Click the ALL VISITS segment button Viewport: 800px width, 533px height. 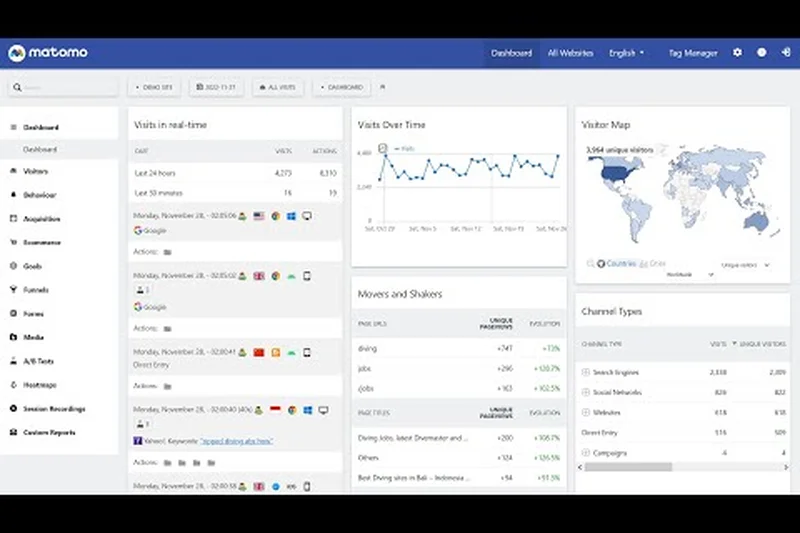tap(277, 88)
